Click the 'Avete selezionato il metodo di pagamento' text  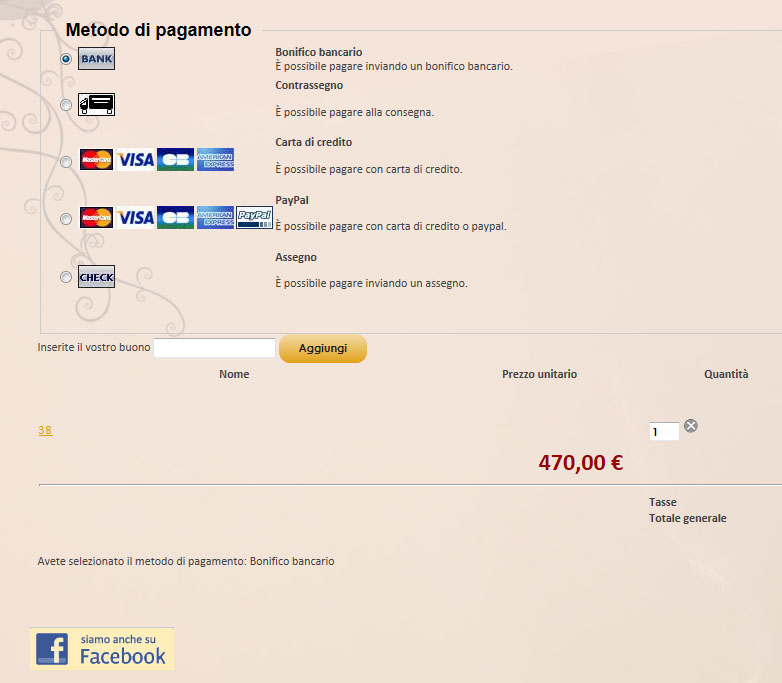186,561
